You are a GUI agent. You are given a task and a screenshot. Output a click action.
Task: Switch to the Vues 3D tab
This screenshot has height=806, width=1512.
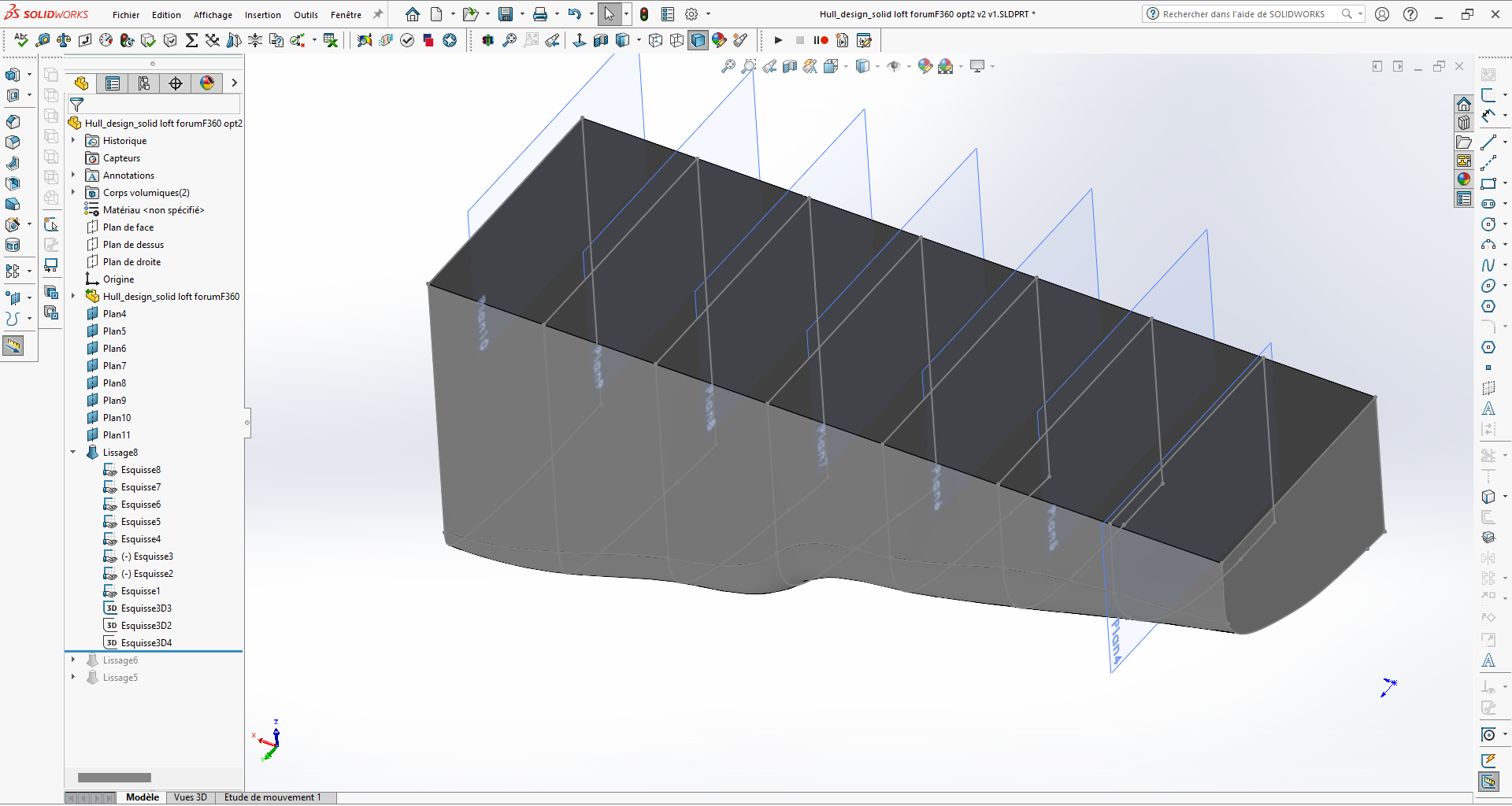click(190, 797)
